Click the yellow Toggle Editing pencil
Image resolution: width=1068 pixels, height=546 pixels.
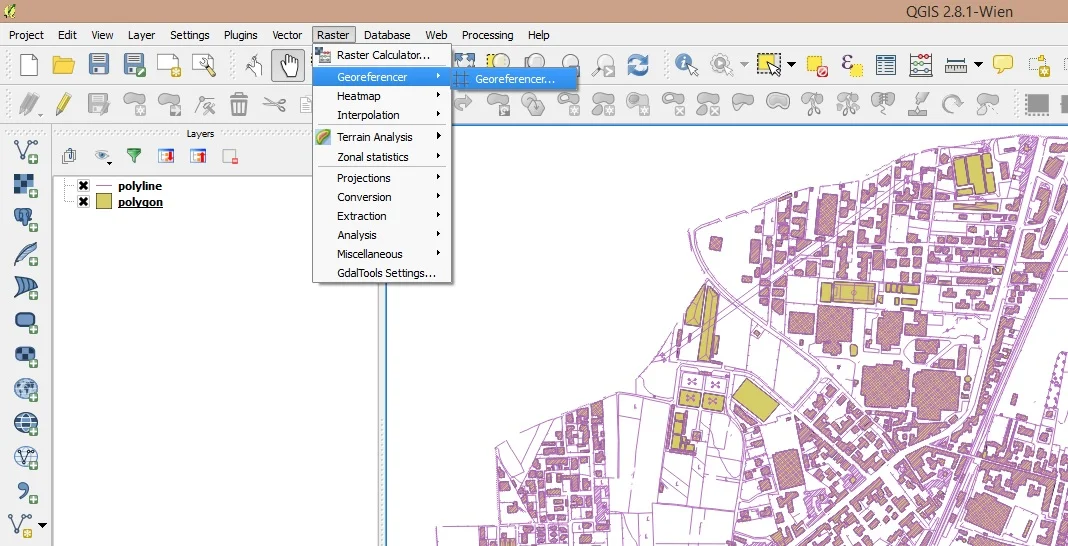63,103
